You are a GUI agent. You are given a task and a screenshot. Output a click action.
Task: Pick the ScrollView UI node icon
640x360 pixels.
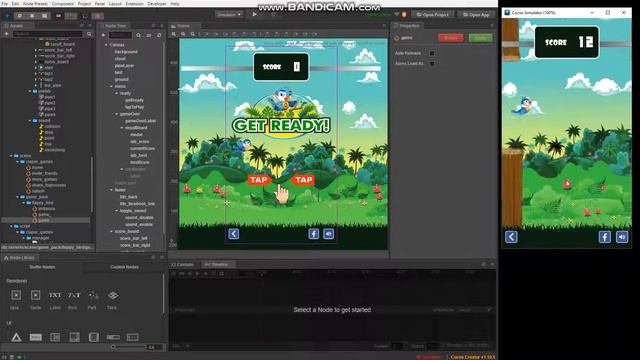pos(74,337)
